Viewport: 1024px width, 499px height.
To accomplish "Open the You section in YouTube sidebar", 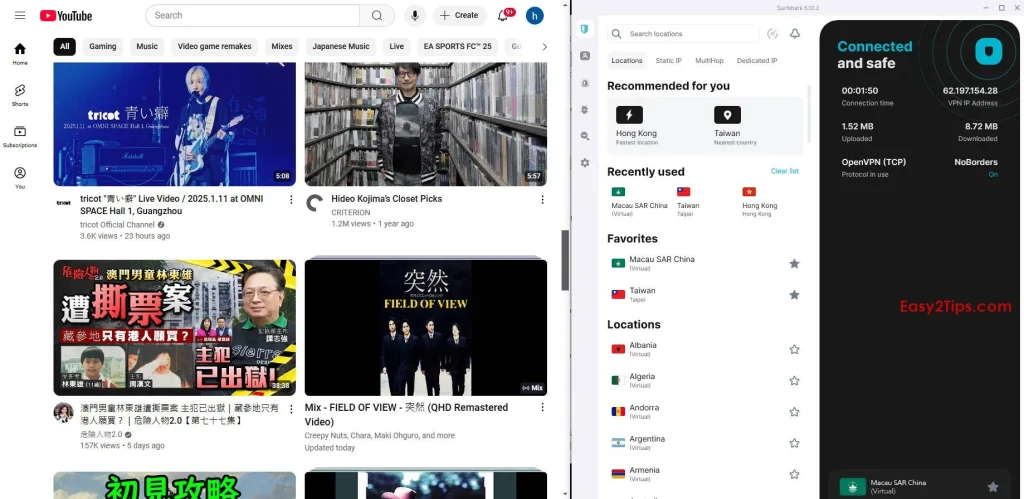I will [x=20, y=177].
